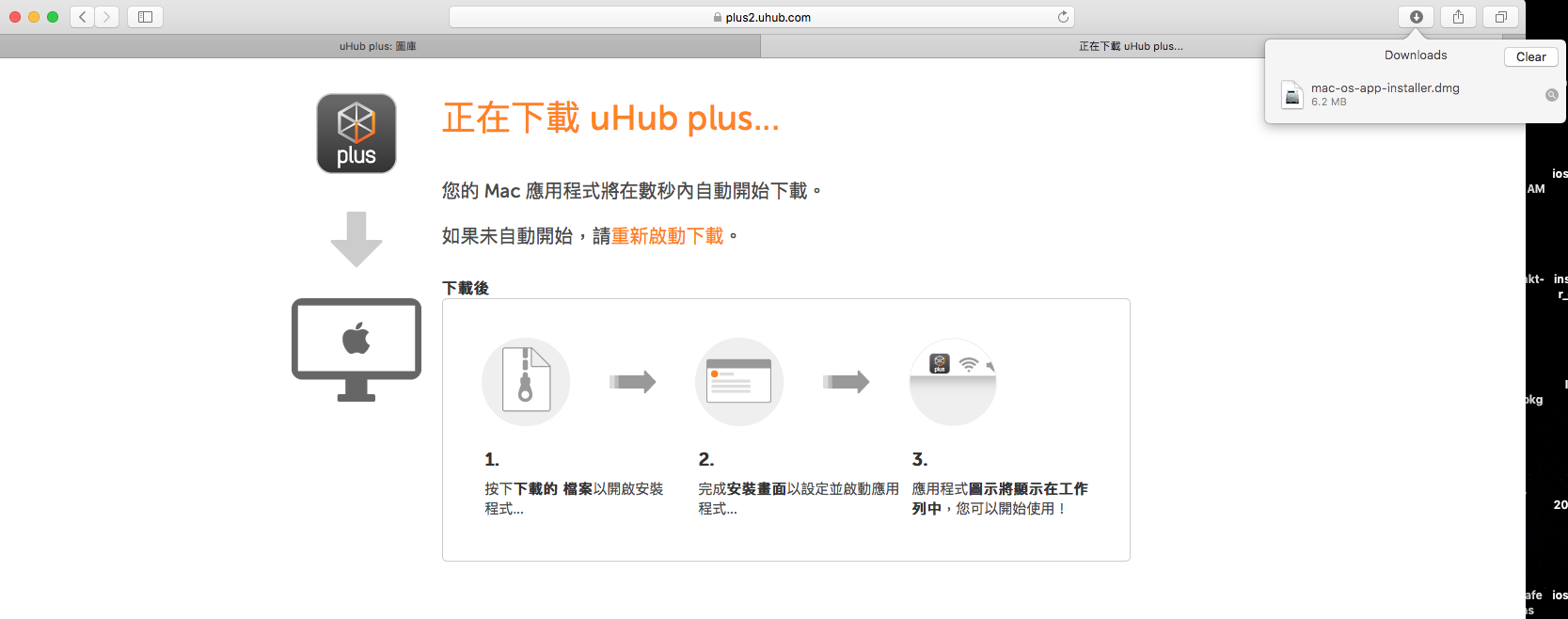Clear the downloads list

tap(1530, 56)
